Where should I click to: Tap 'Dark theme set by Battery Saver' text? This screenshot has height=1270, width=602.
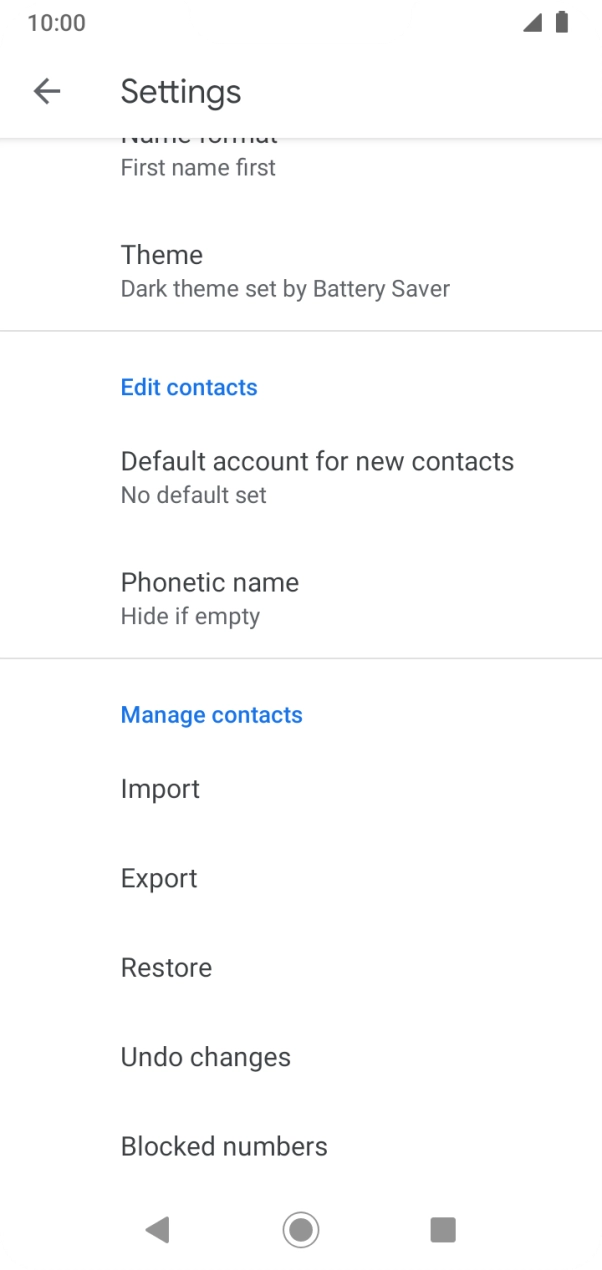coord(285,289)
